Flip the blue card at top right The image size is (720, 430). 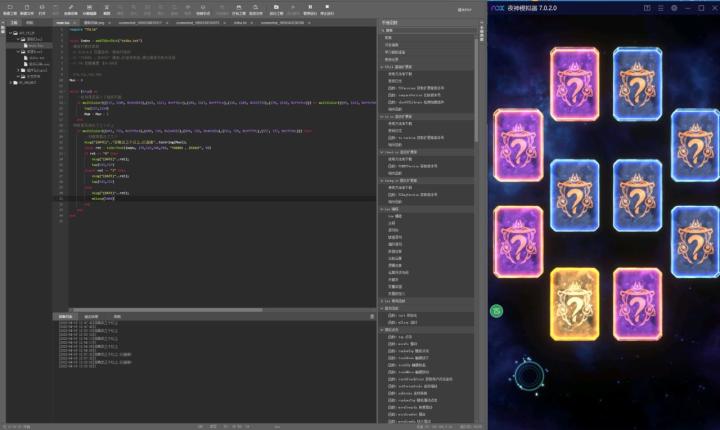638,84
